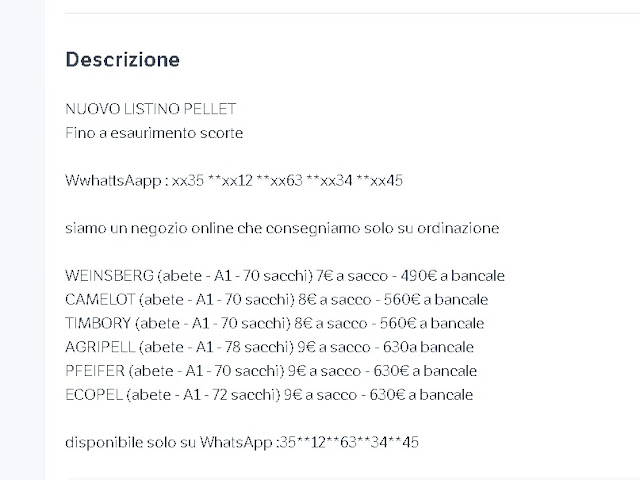This screenshot has height=480, width=640.
Task: Click the horizontal divider above Descrizione
Action: tap(352, 13)
